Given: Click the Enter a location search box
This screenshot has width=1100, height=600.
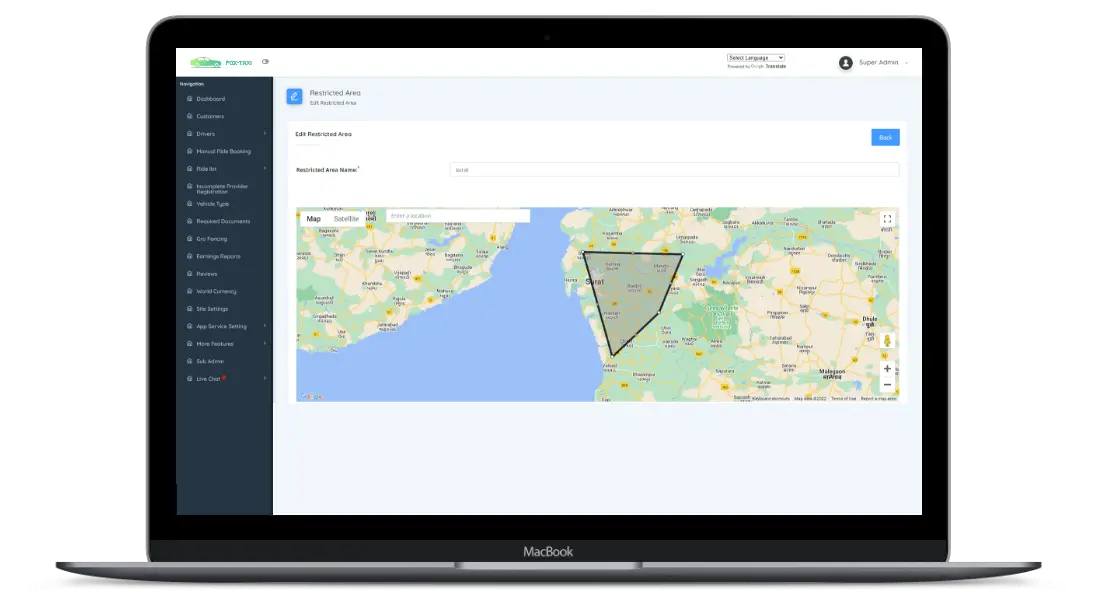Looking at the screenshot, I should [458, 216].
